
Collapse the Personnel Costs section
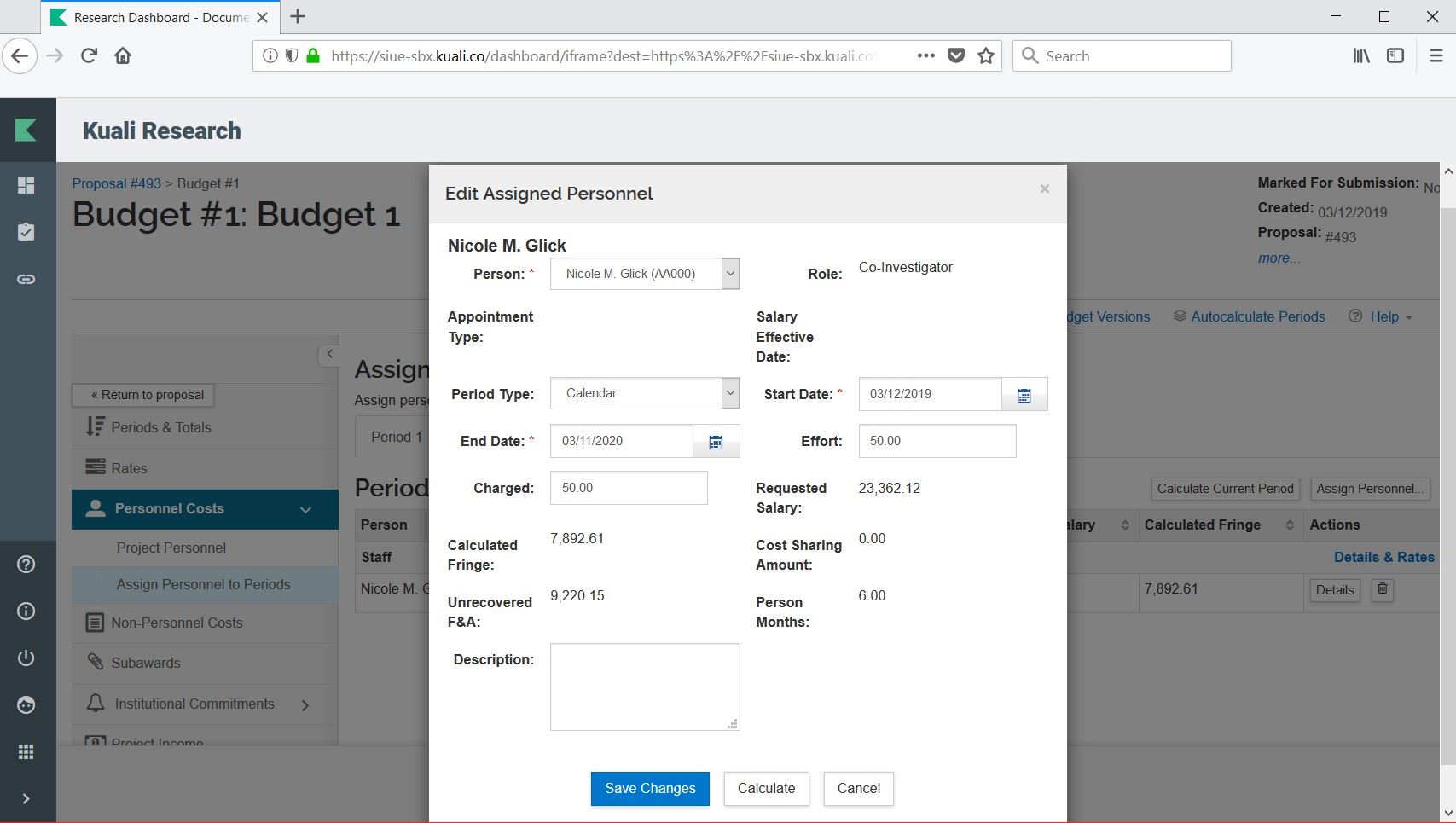pos(305,509)
